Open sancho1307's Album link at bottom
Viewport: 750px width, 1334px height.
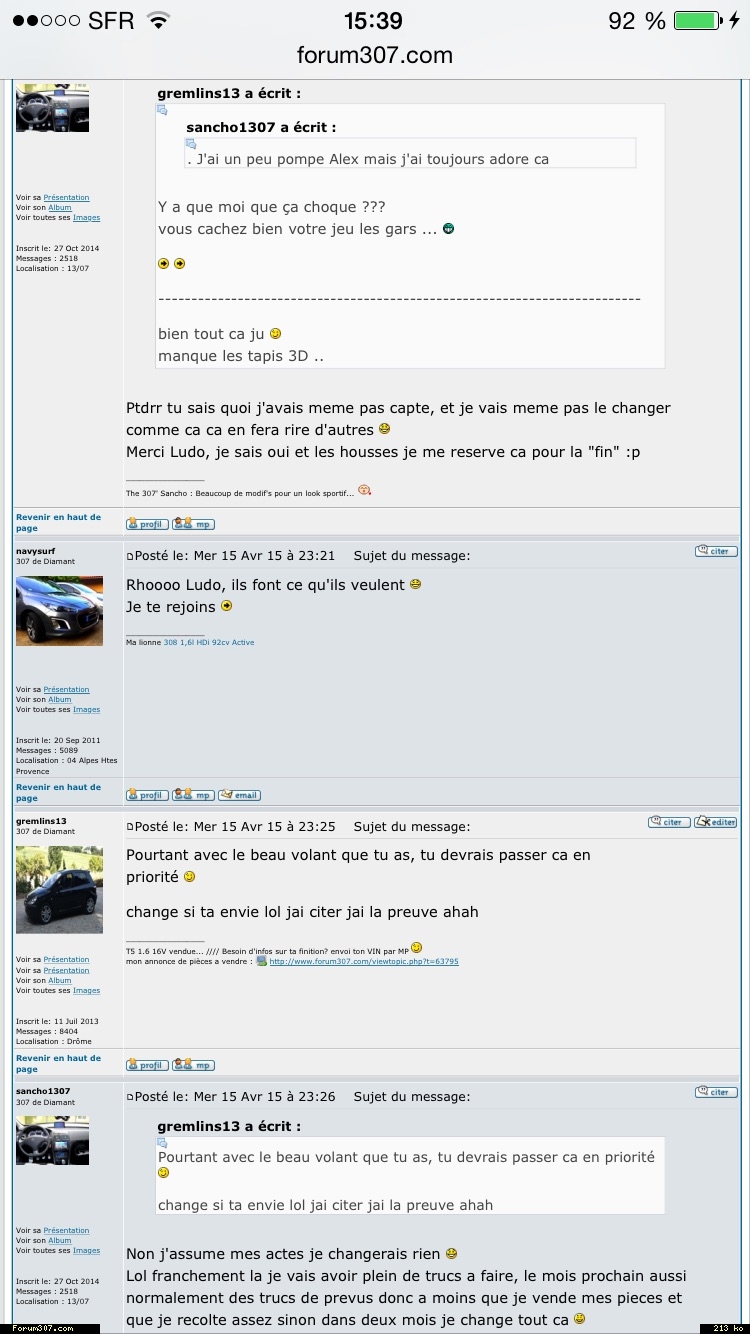point(60,1240)
